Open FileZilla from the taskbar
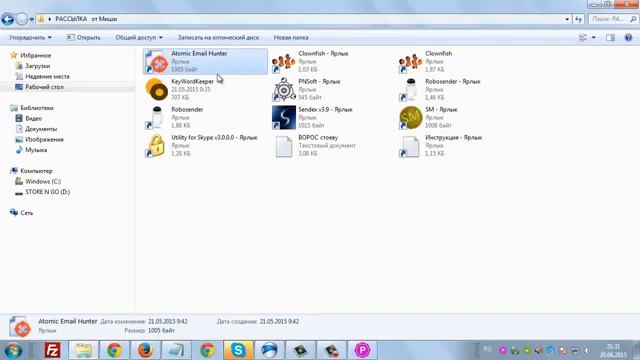640x360 pixels. click(52, 350)
